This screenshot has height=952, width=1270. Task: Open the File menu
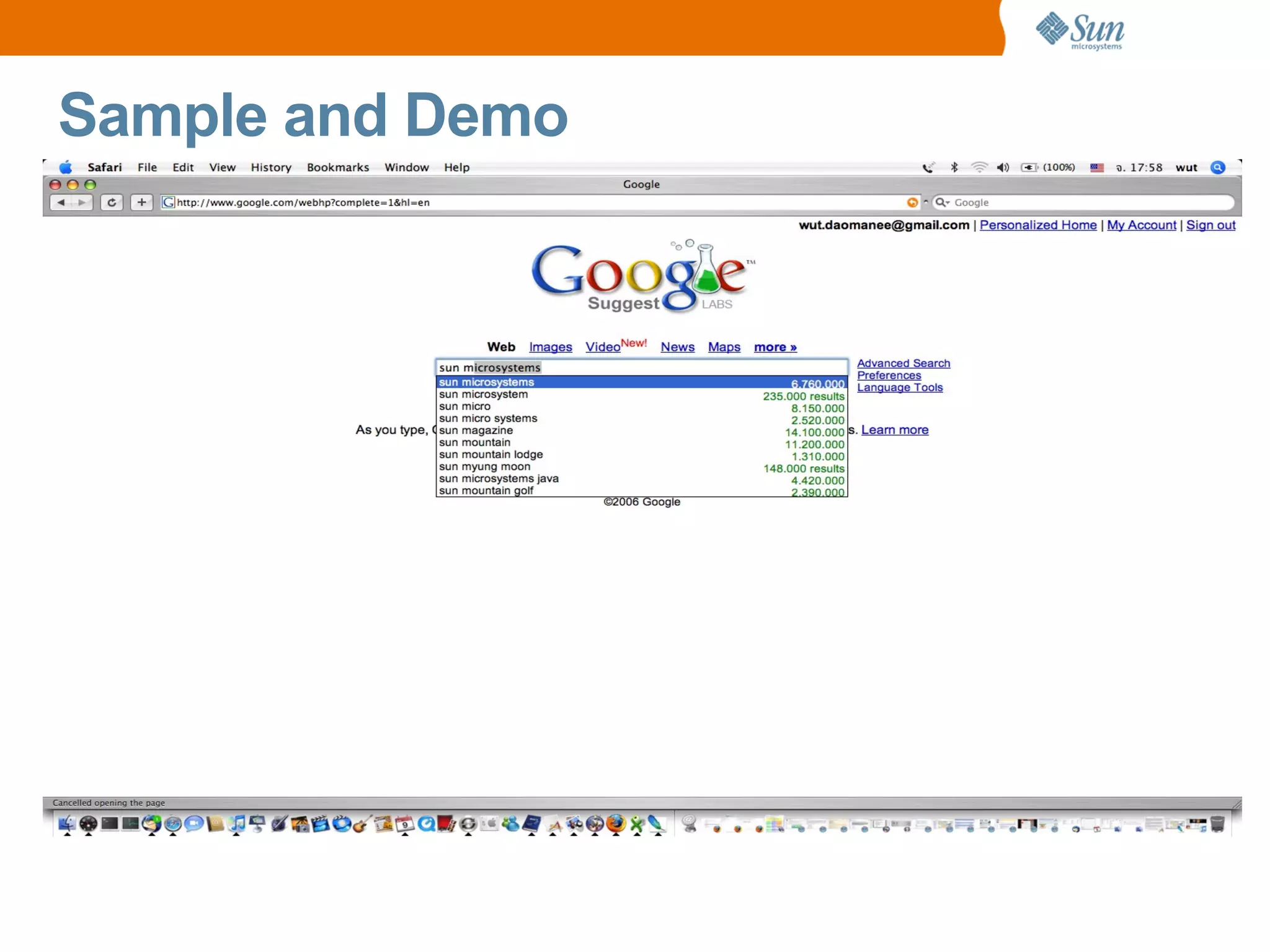tap(147, 167)
